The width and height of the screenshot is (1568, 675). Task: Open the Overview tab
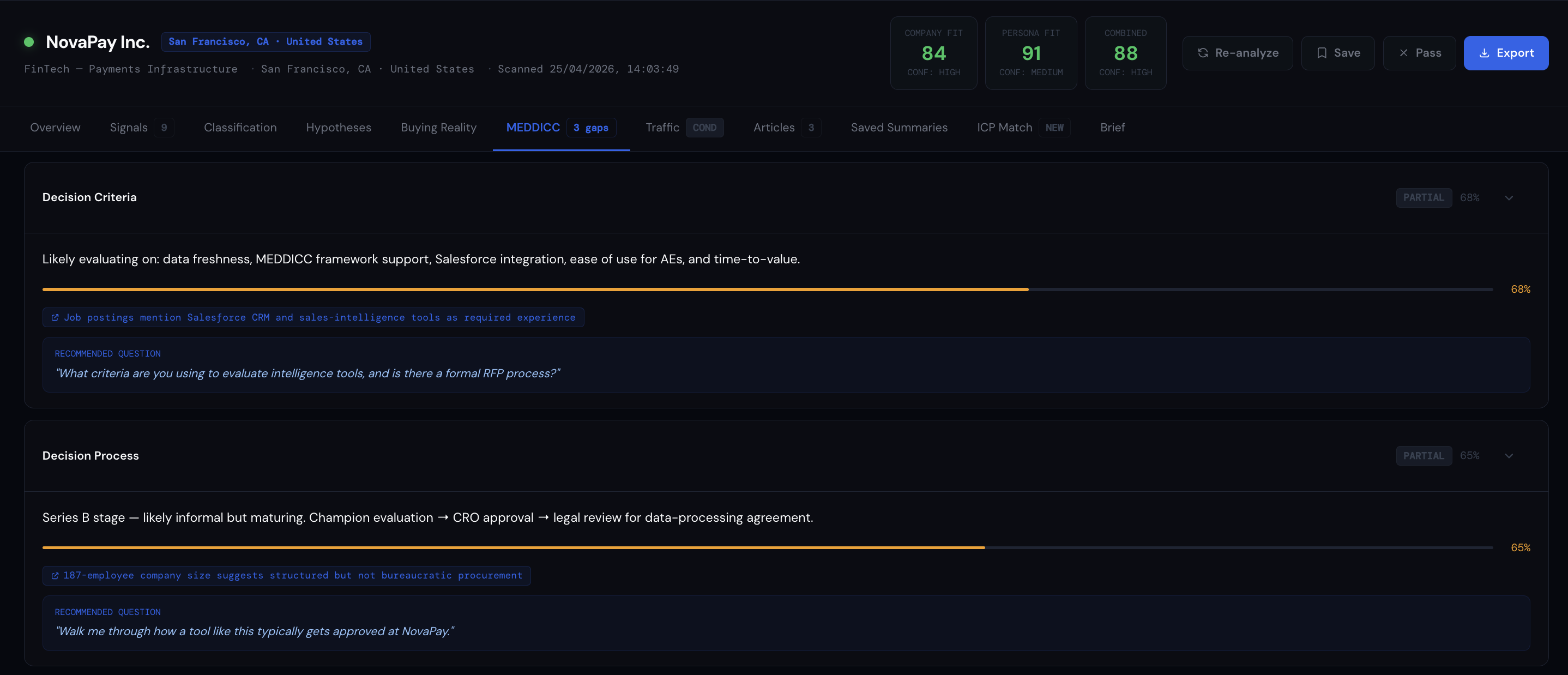[x=56, y=127]
